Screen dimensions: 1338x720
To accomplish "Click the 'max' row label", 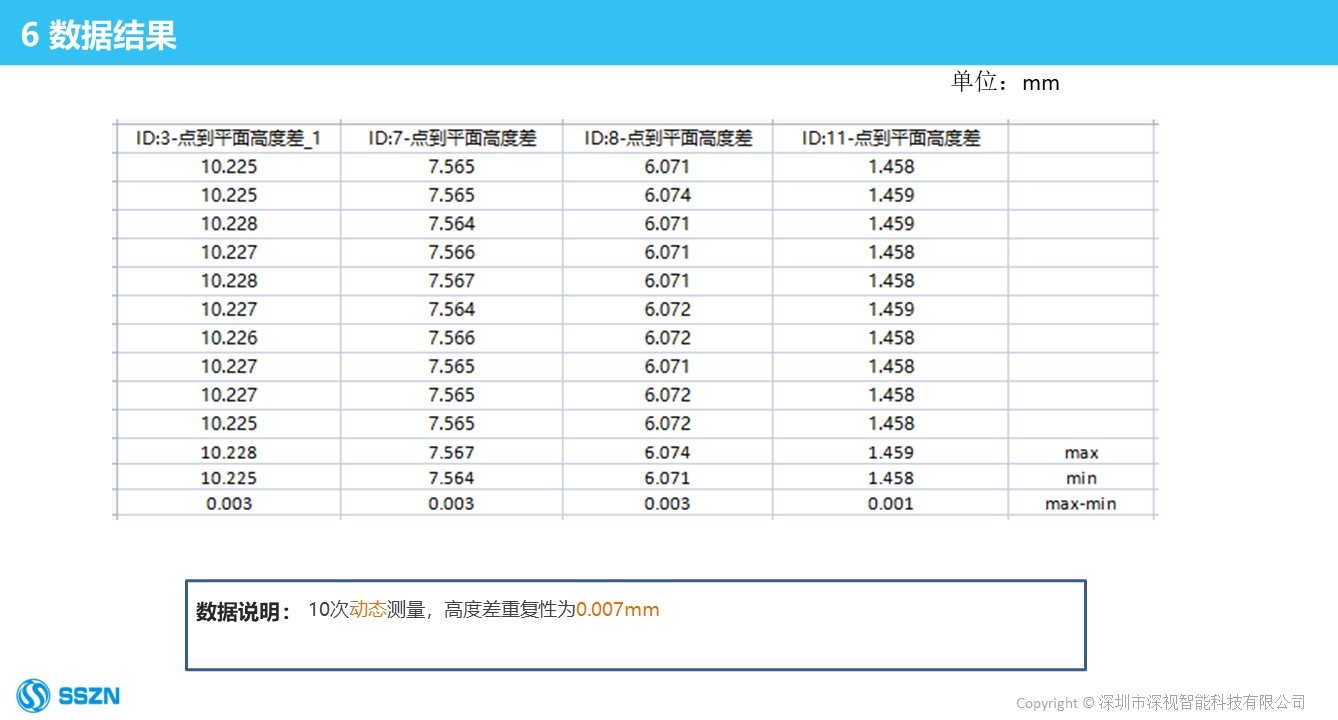I will coord(1081,453).
